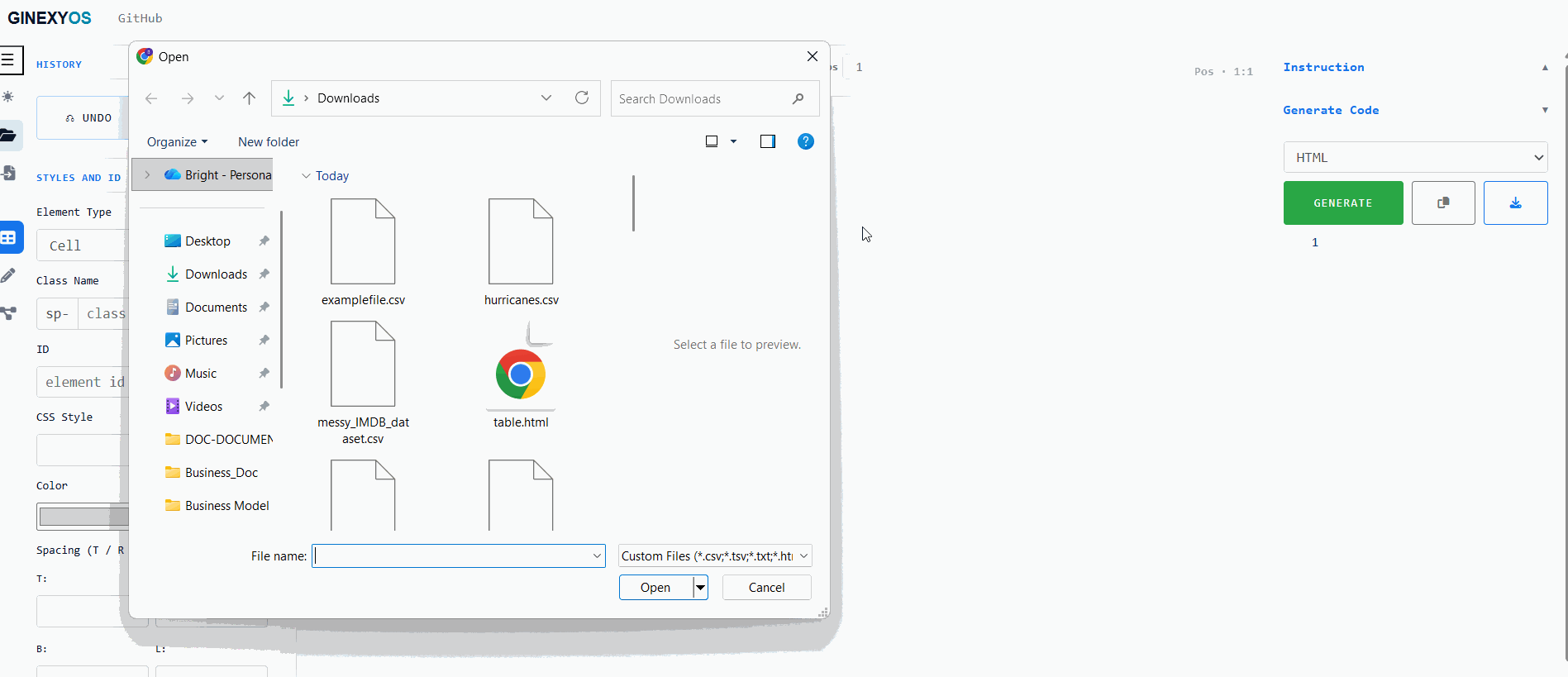The height and width of the screenshot is (677, 1568).
Task: Expand the Bright - Personal tree node
Action: click(147, 174)
